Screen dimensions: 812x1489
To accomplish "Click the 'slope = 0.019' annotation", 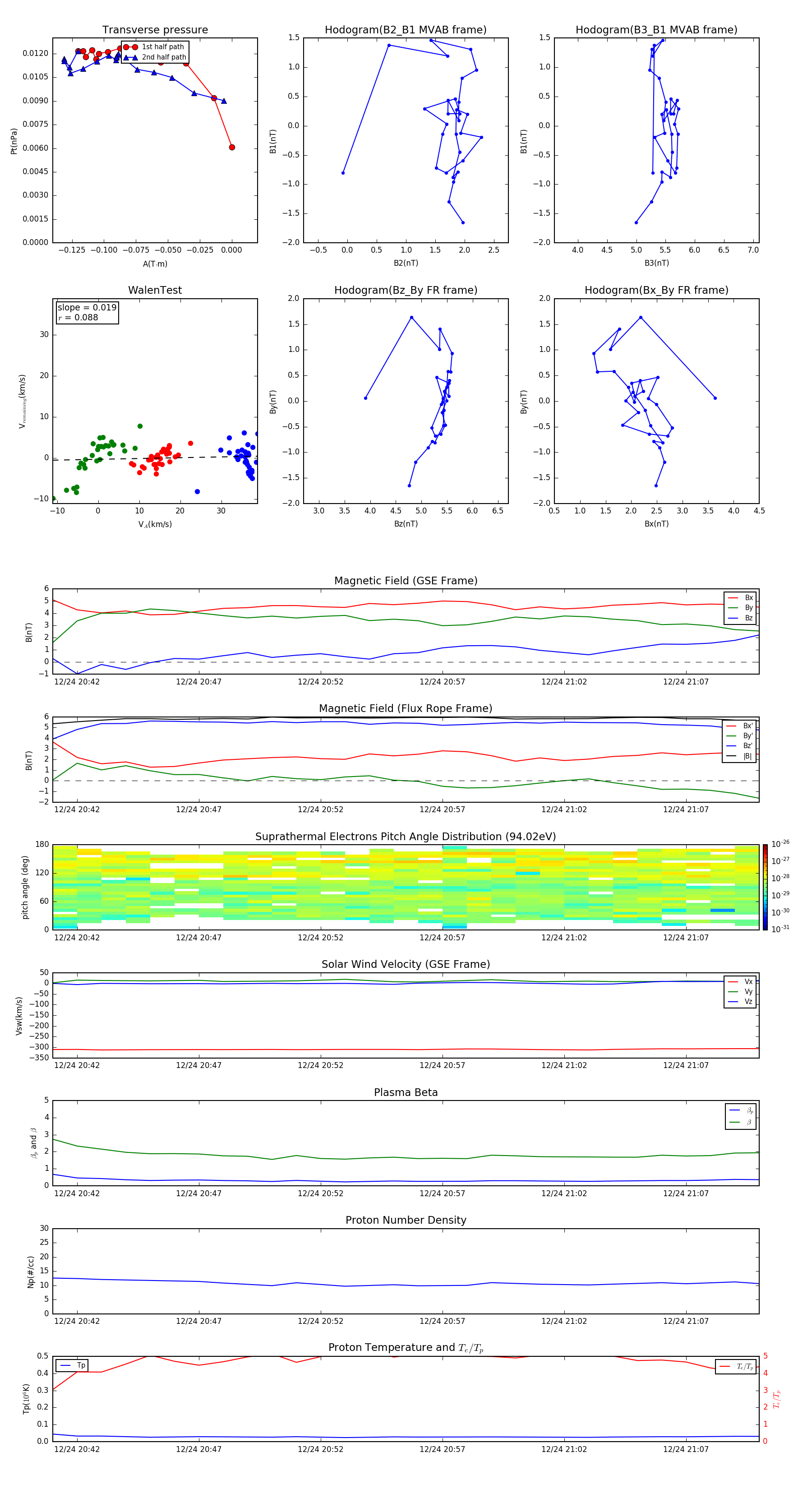I will (x=87, y=308).
